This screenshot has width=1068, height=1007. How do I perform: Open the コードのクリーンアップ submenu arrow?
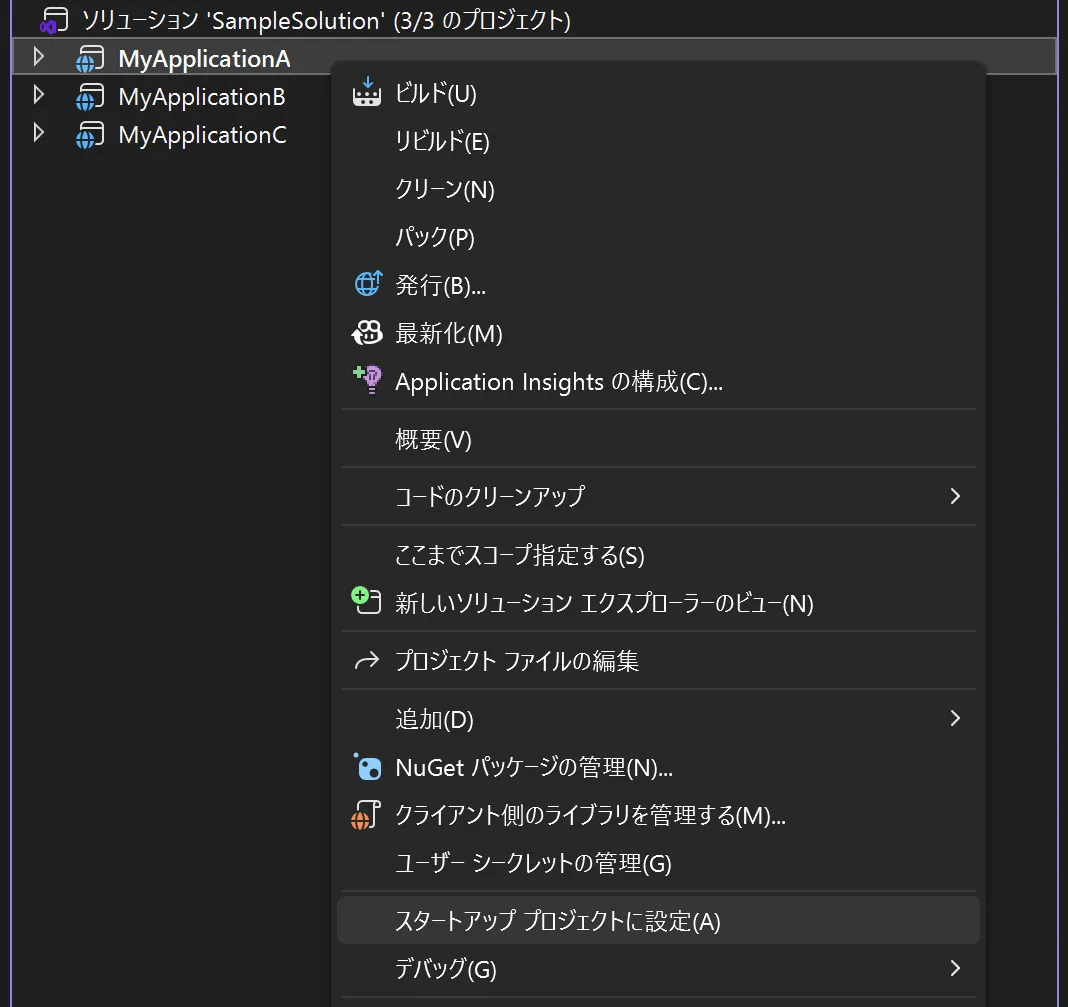coord(955,496)
